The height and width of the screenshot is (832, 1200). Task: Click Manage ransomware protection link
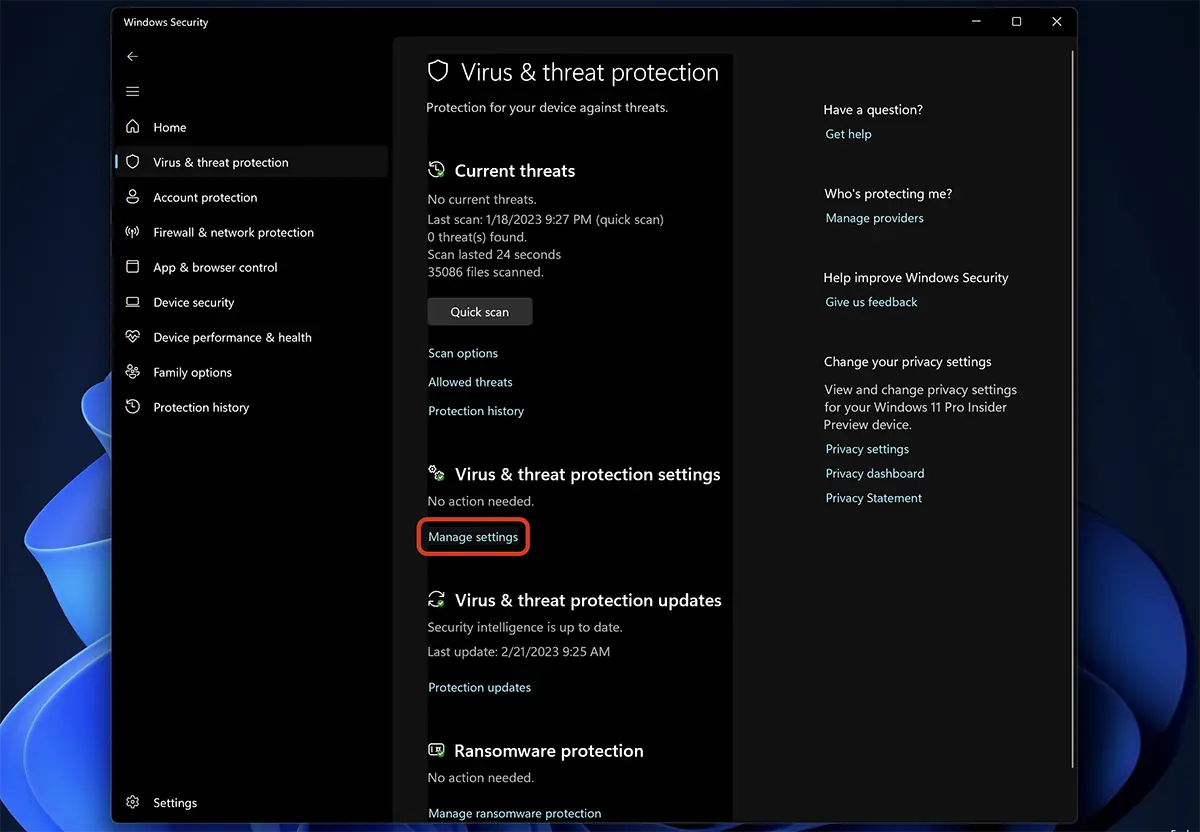[515, 813]
